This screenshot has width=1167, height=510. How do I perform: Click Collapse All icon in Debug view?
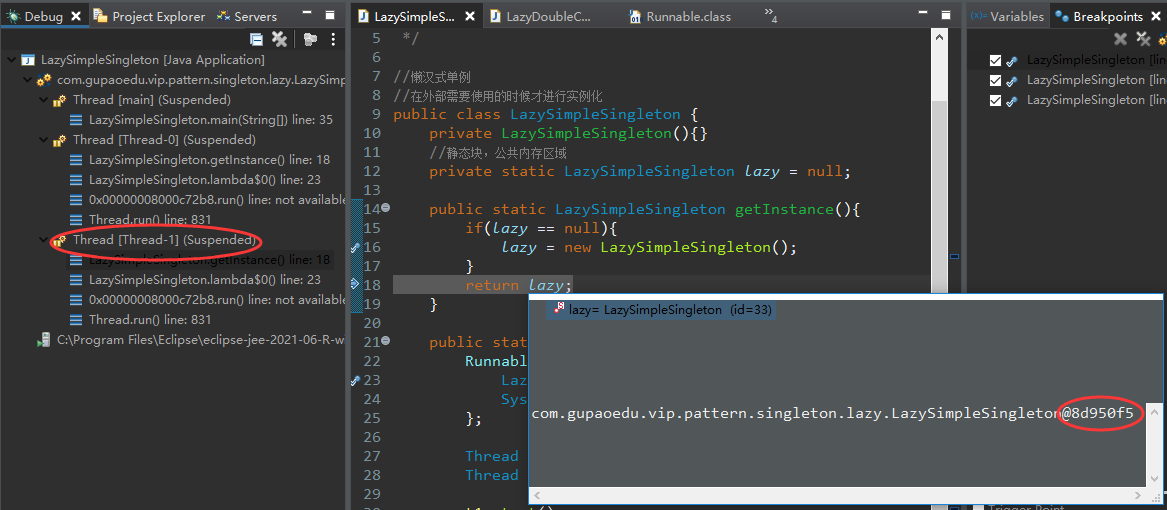click(256, 39)
